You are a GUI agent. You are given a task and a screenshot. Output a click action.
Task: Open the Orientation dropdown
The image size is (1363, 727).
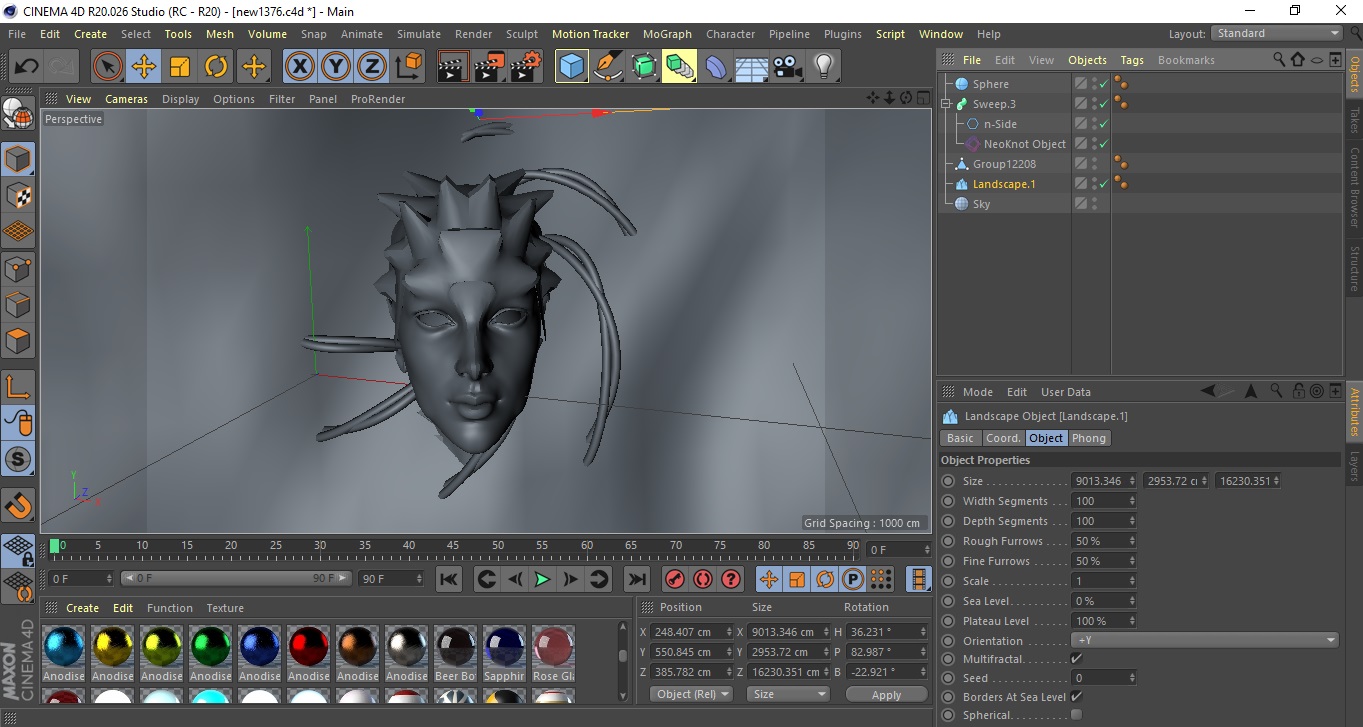(1205, 640)
